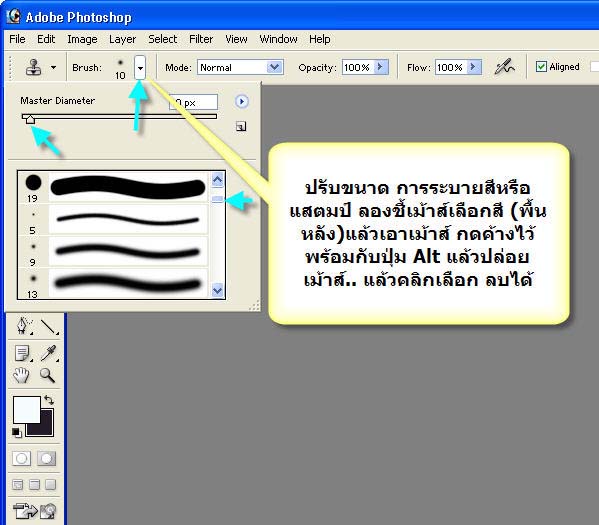Toggle the Brush preset picker arrow
The width and height of the screenshot is (599, 525).
pos(140,68)
